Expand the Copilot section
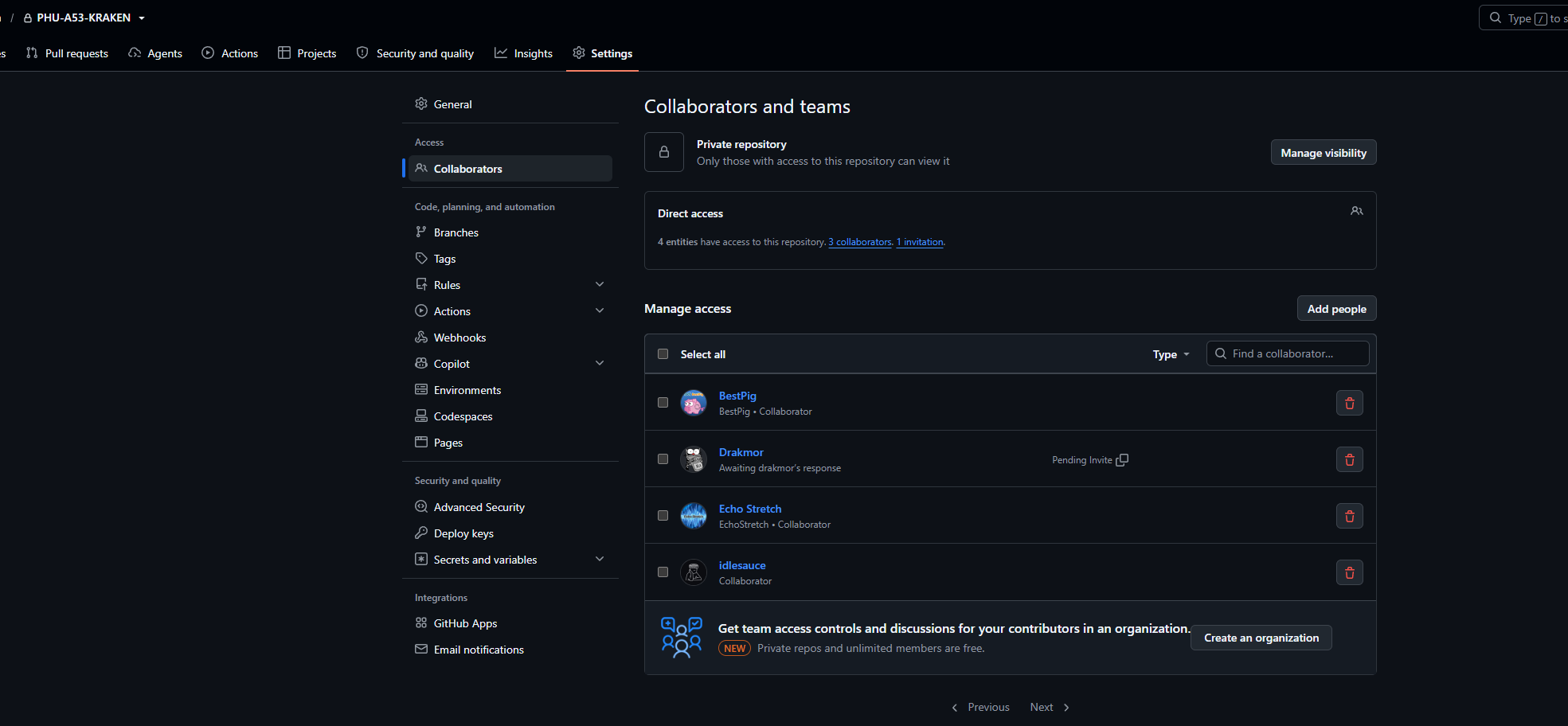Image resolution: width=1568 pixels, height=726 pixels. (600, 363)
